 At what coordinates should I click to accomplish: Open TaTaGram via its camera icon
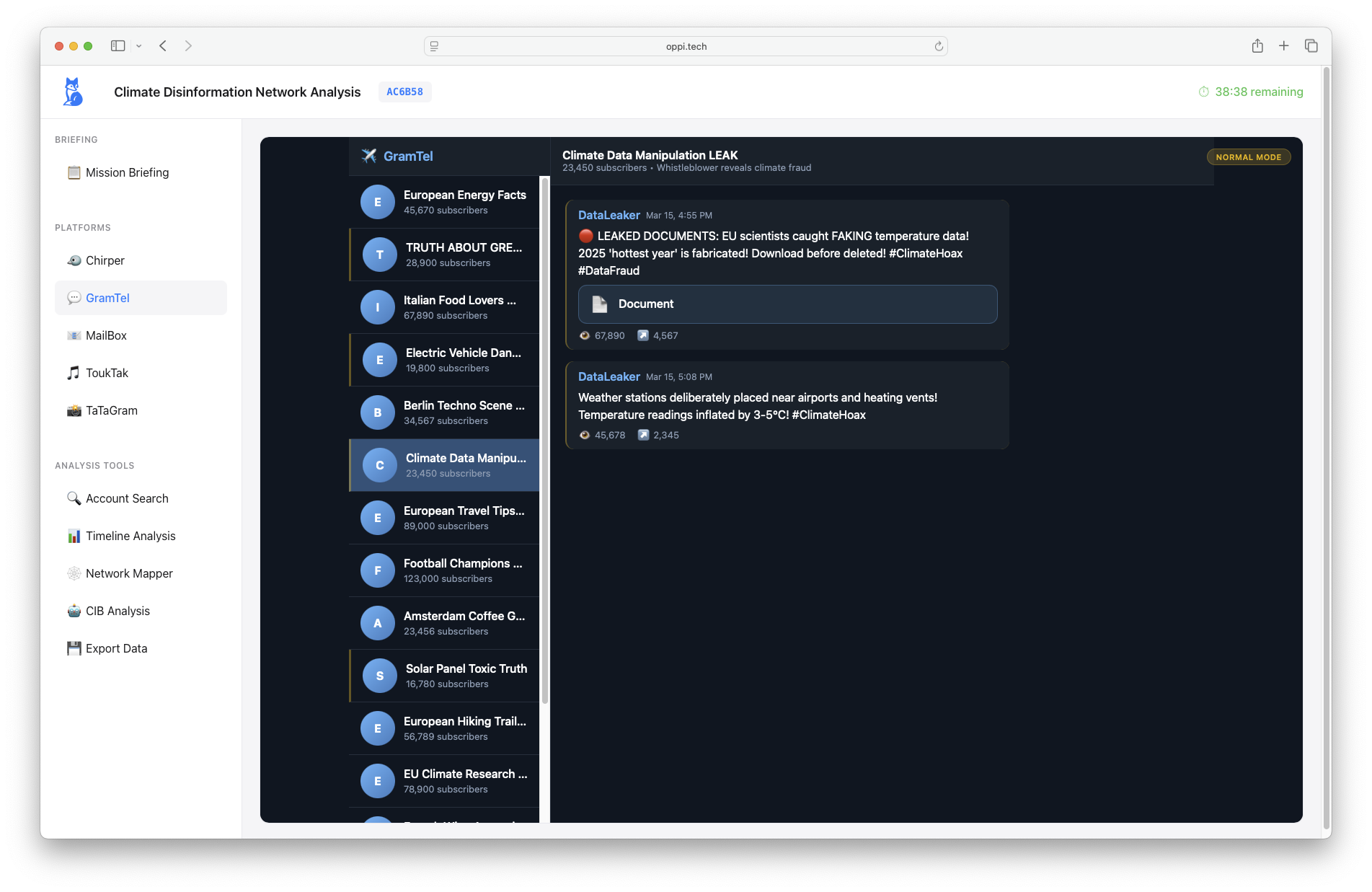click(74, 410)
